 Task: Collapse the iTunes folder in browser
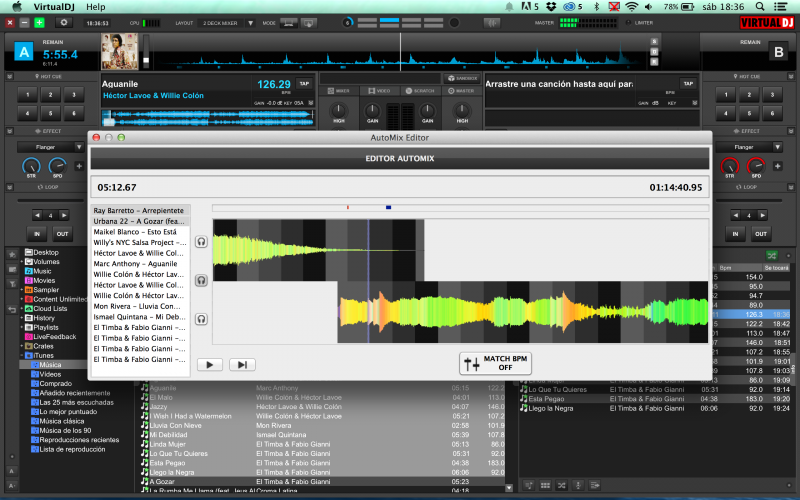point(21,356)
